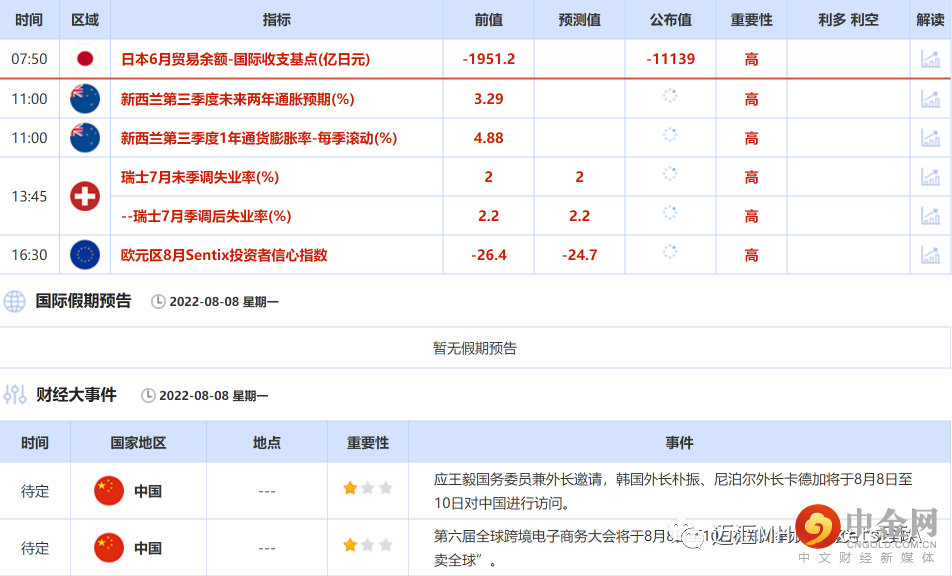Click loading spinner in 欧元区Sentix row
Viewport: 952px width, 576px height.
[670, 252]
